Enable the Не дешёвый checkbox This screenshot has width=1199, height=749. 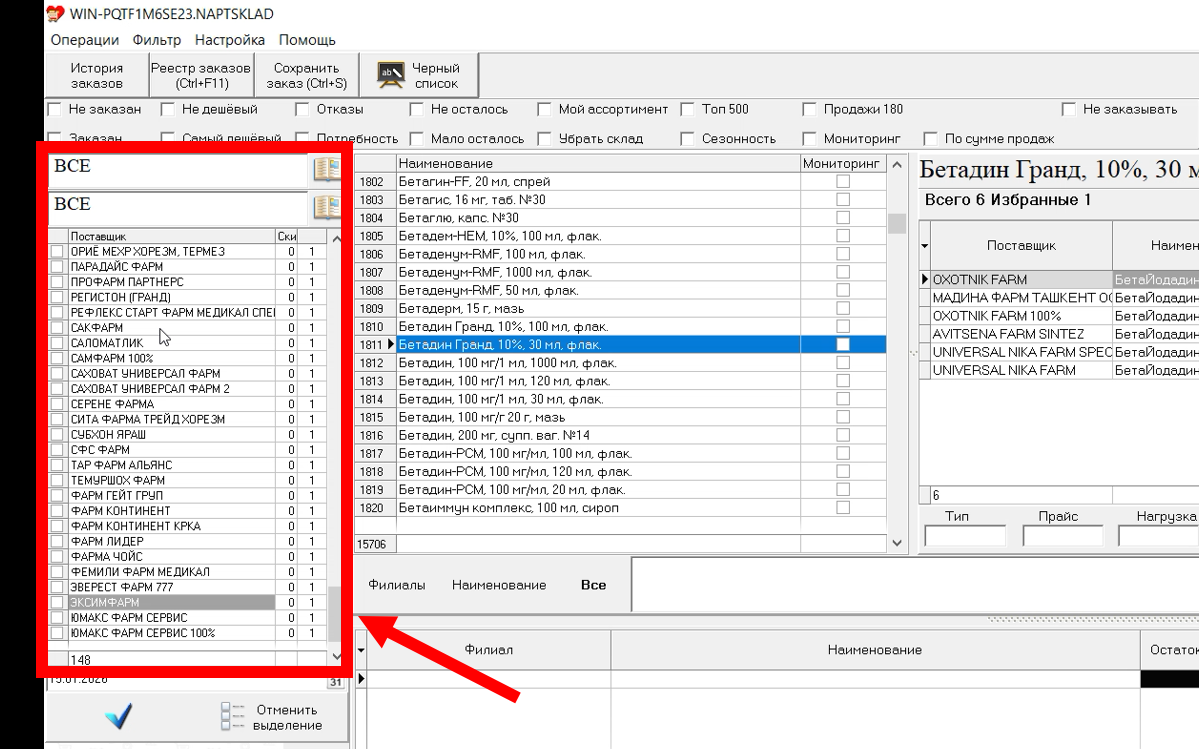pos(167,109)
